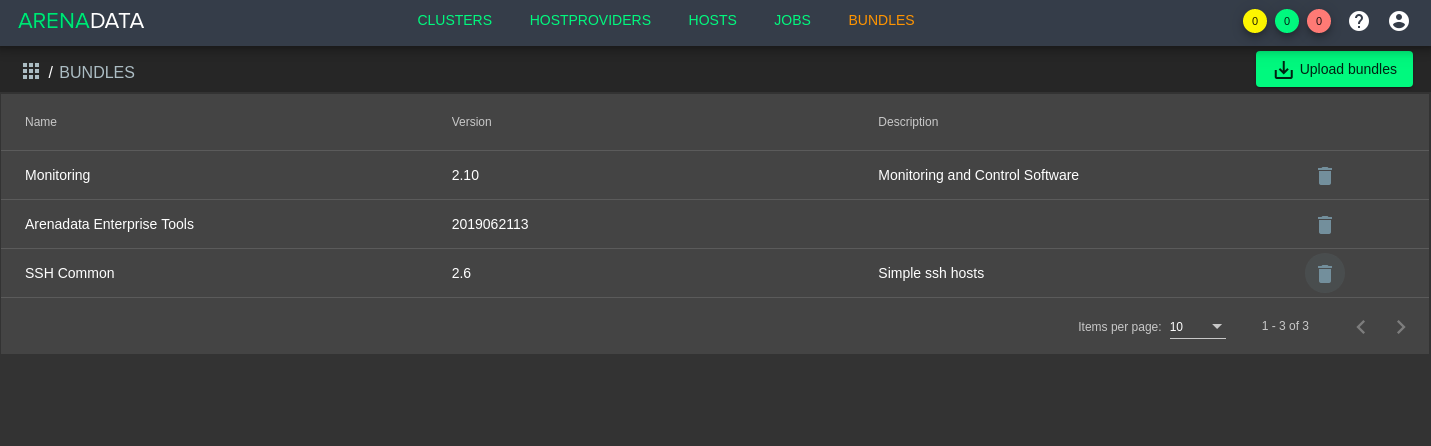Open the help question mark icon

click(1359, 21)
